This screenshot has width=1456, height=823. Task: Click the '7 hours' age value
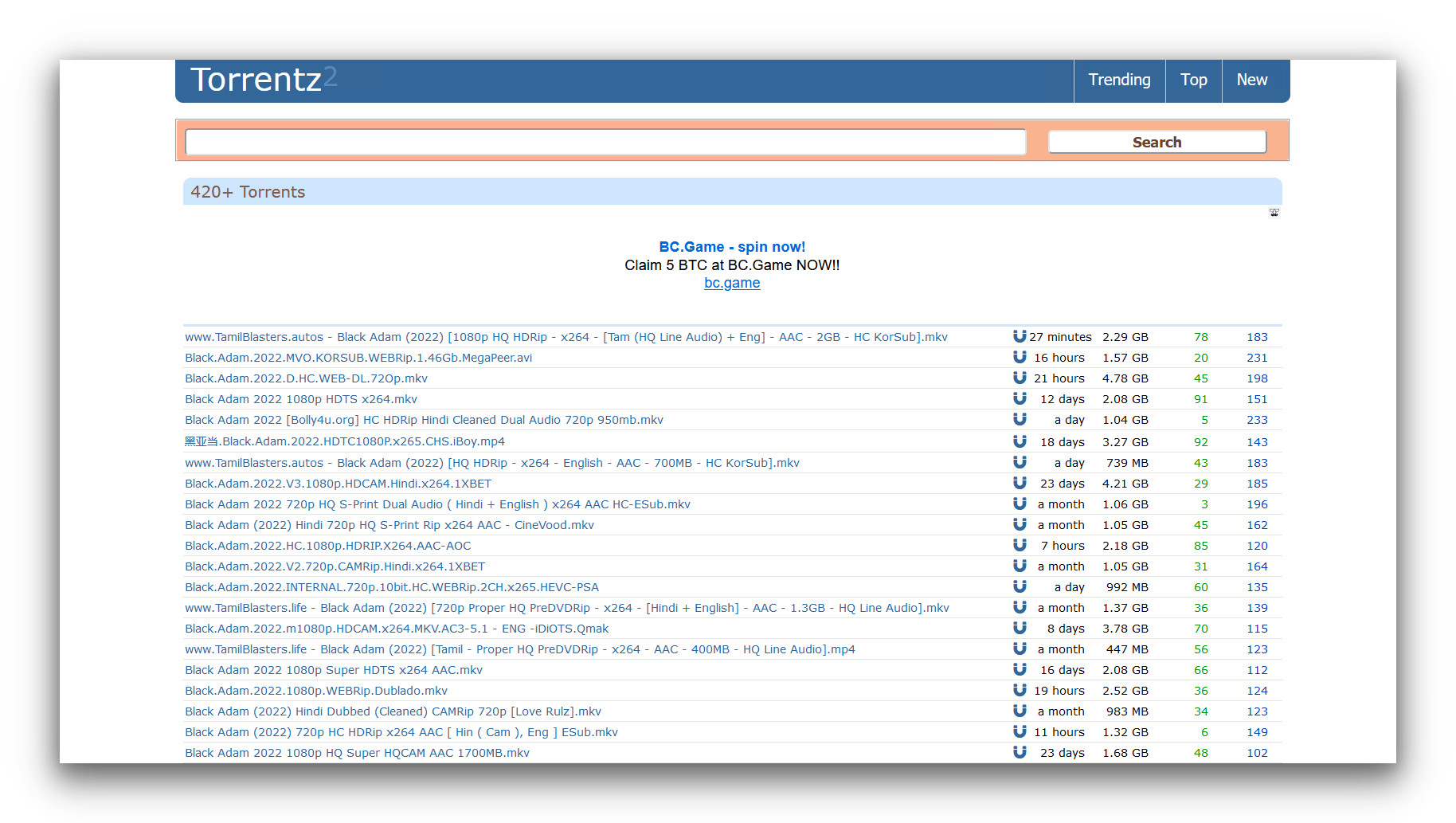pos(1063,546)
